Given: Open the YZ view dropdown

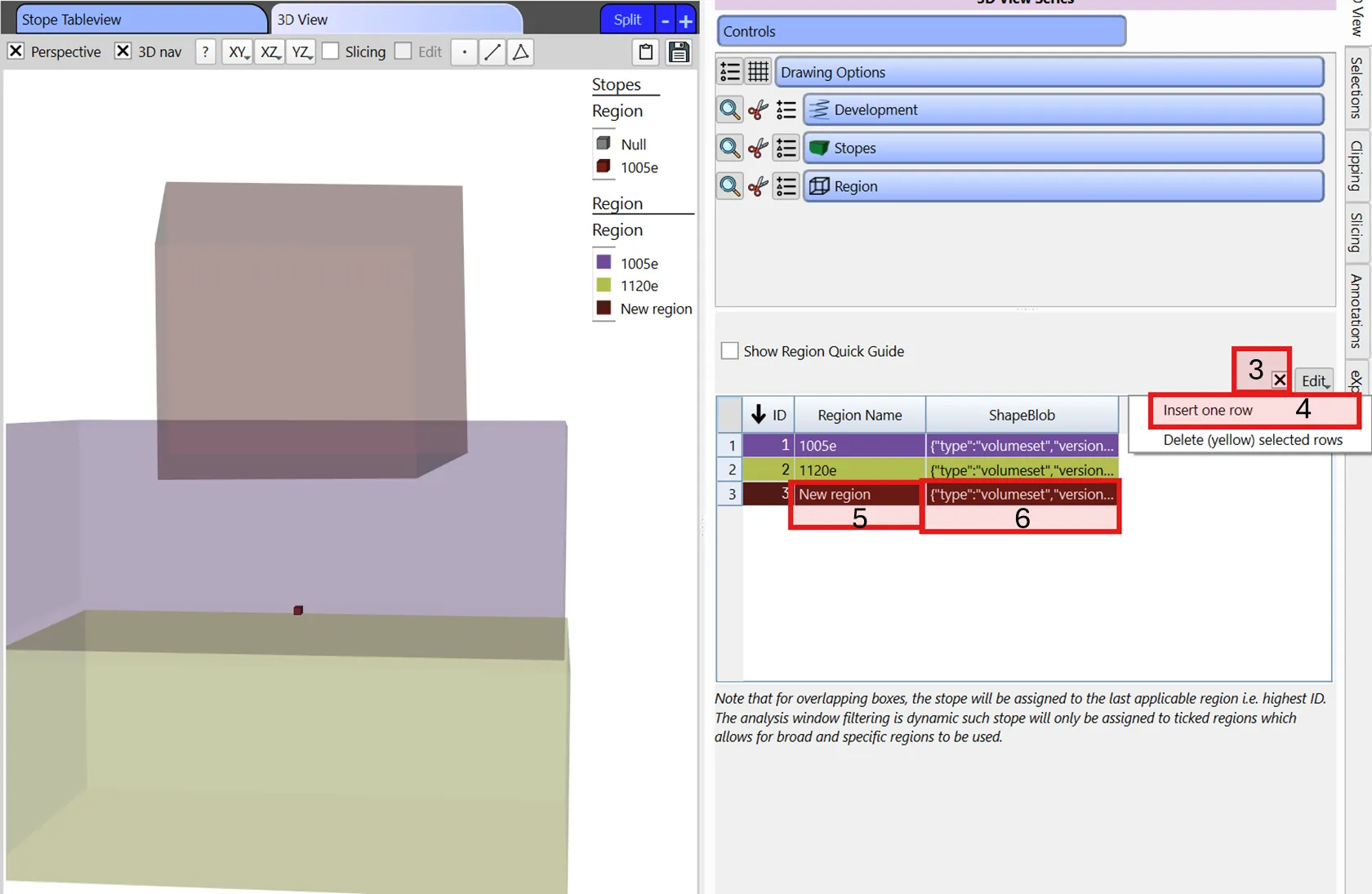Looking at the screenshot, I should point(301,52).
